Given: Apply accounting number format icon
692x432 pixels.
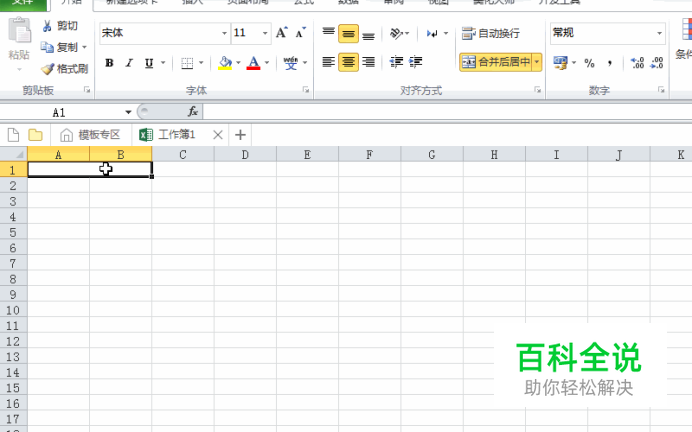Looking at the screenshot, I should [560, 63].
